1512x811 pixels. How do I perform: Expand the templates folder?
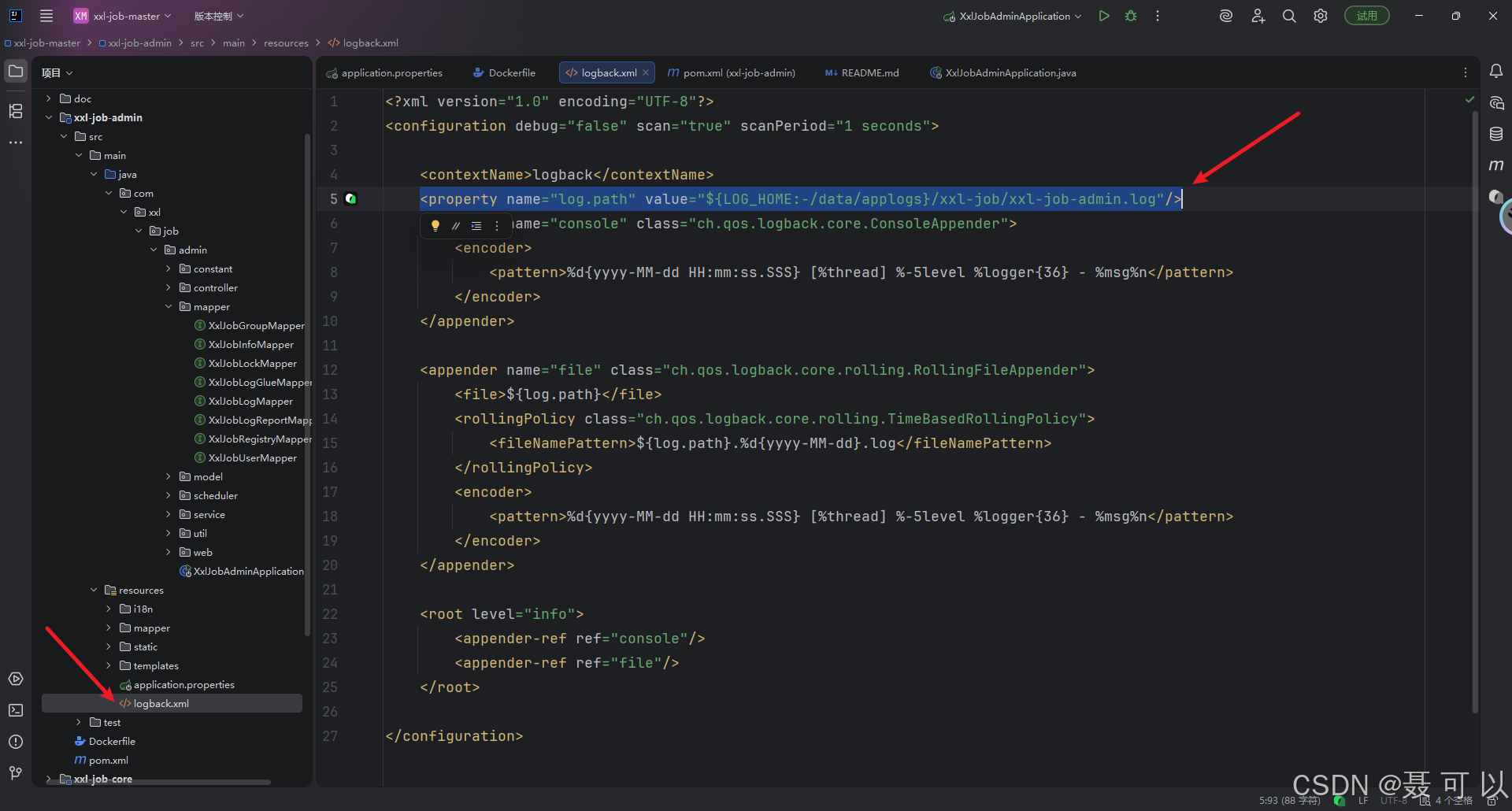click(109, 665)
